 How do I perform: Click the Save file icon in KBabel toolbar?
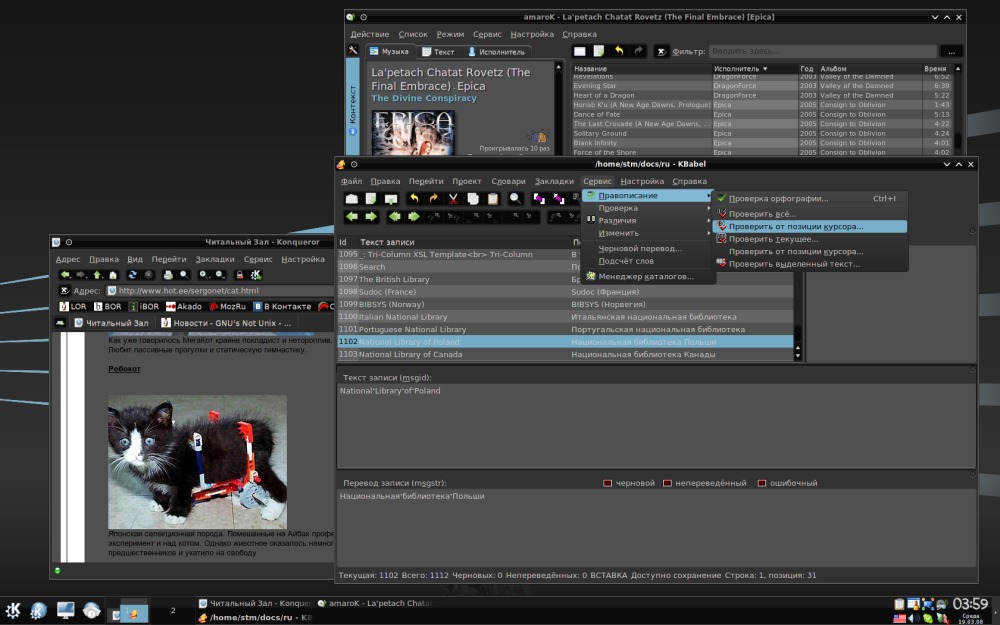[x=371, y=199]
